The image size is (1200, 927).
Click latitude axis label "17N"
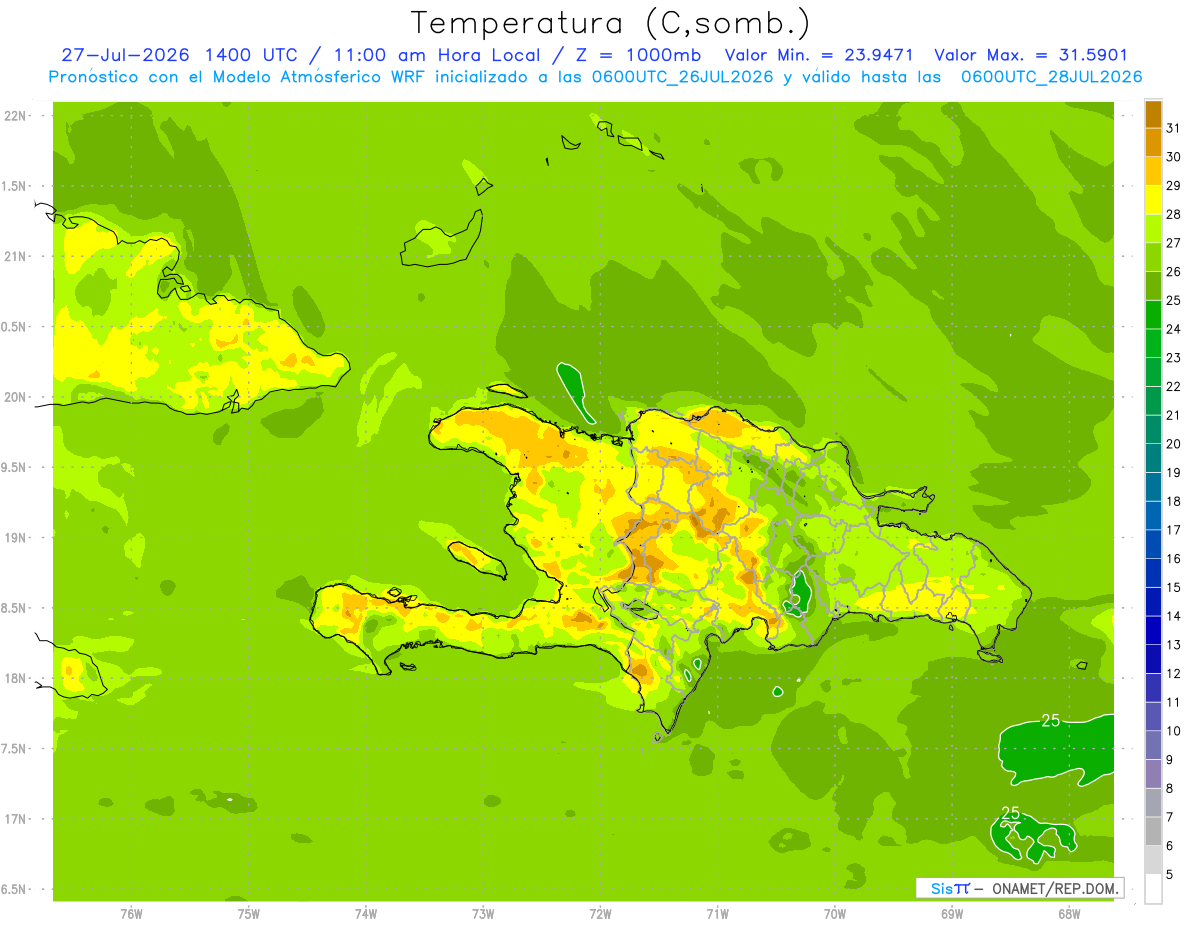(x=16, y=819)
